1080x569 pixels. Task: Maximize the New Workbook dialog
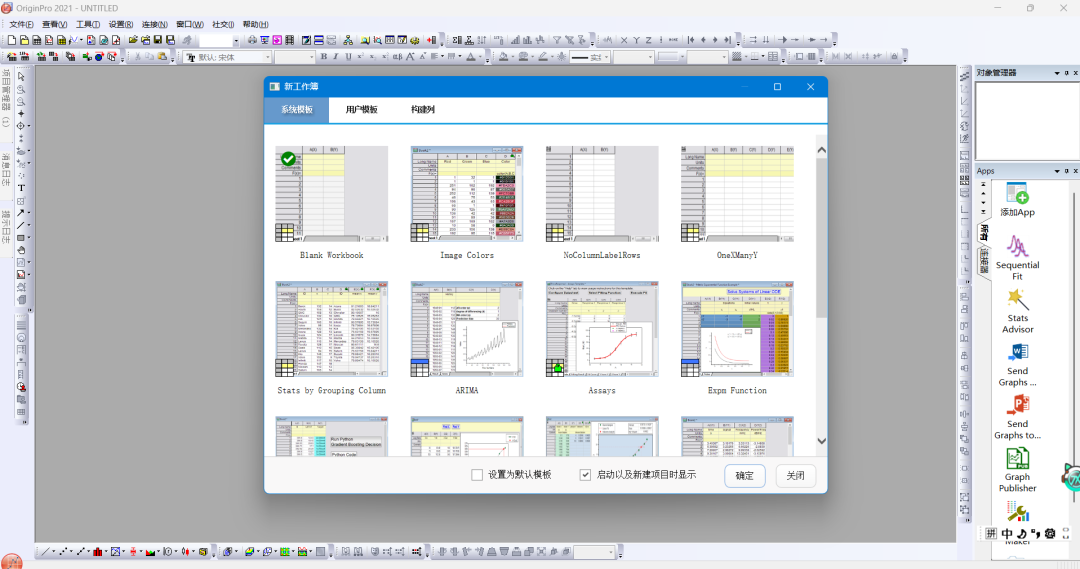777,86
